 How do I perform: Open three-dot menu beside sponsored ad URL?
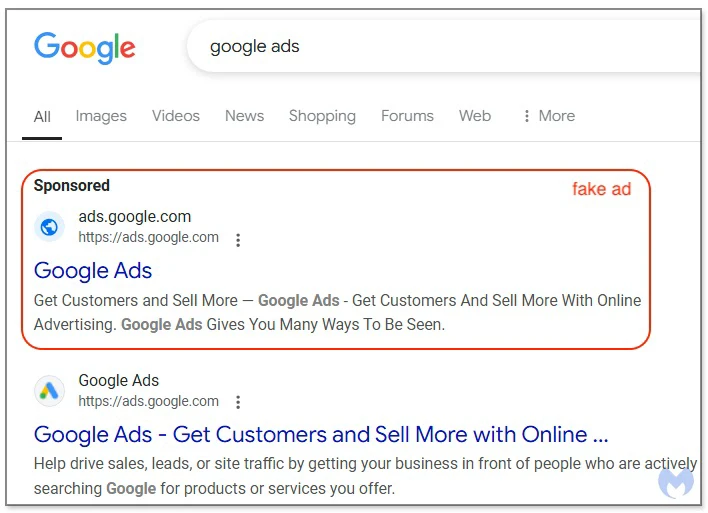click(x=238, y=240)
